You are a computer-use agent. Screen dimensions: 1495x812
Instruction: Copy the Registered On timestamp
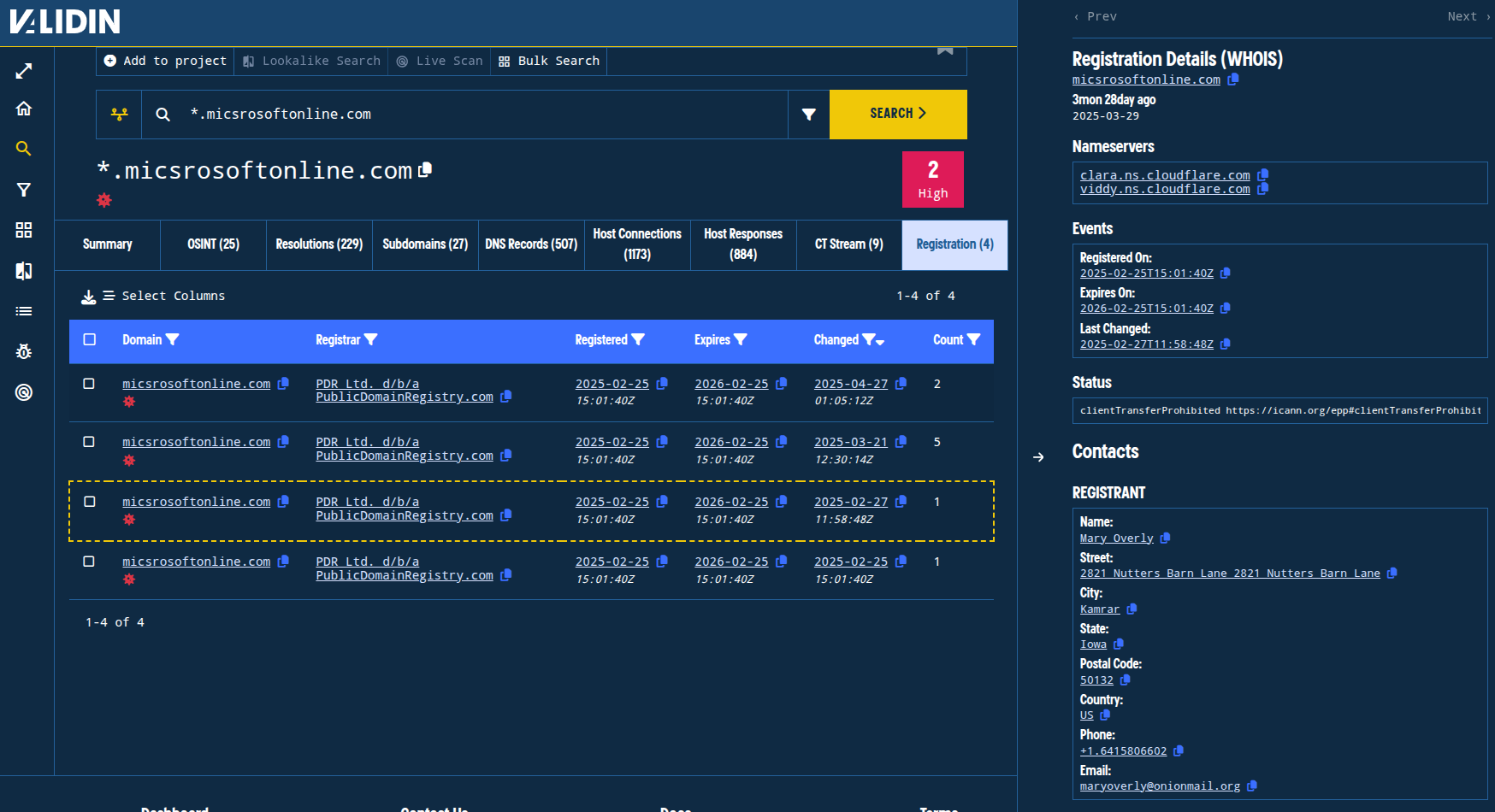point(1226,274)
